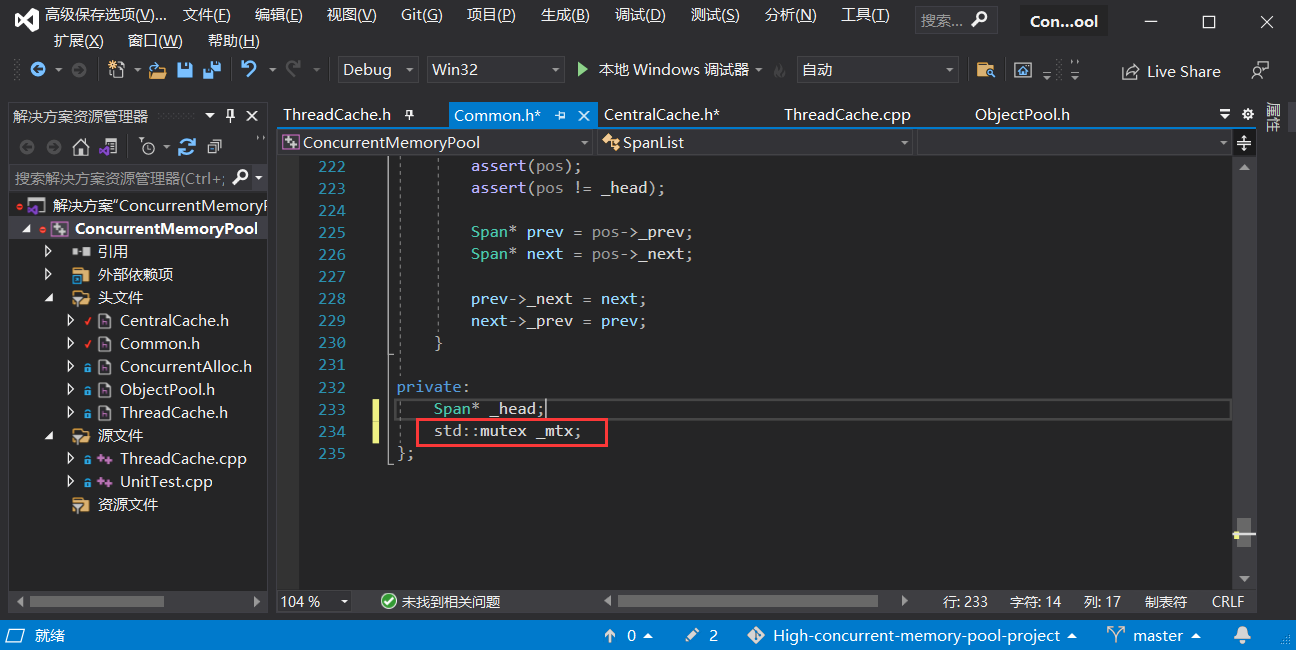This screenshot has height=650, width=1296.
Task: Click the open file folder icon
Action: click(x=157, y=70)
